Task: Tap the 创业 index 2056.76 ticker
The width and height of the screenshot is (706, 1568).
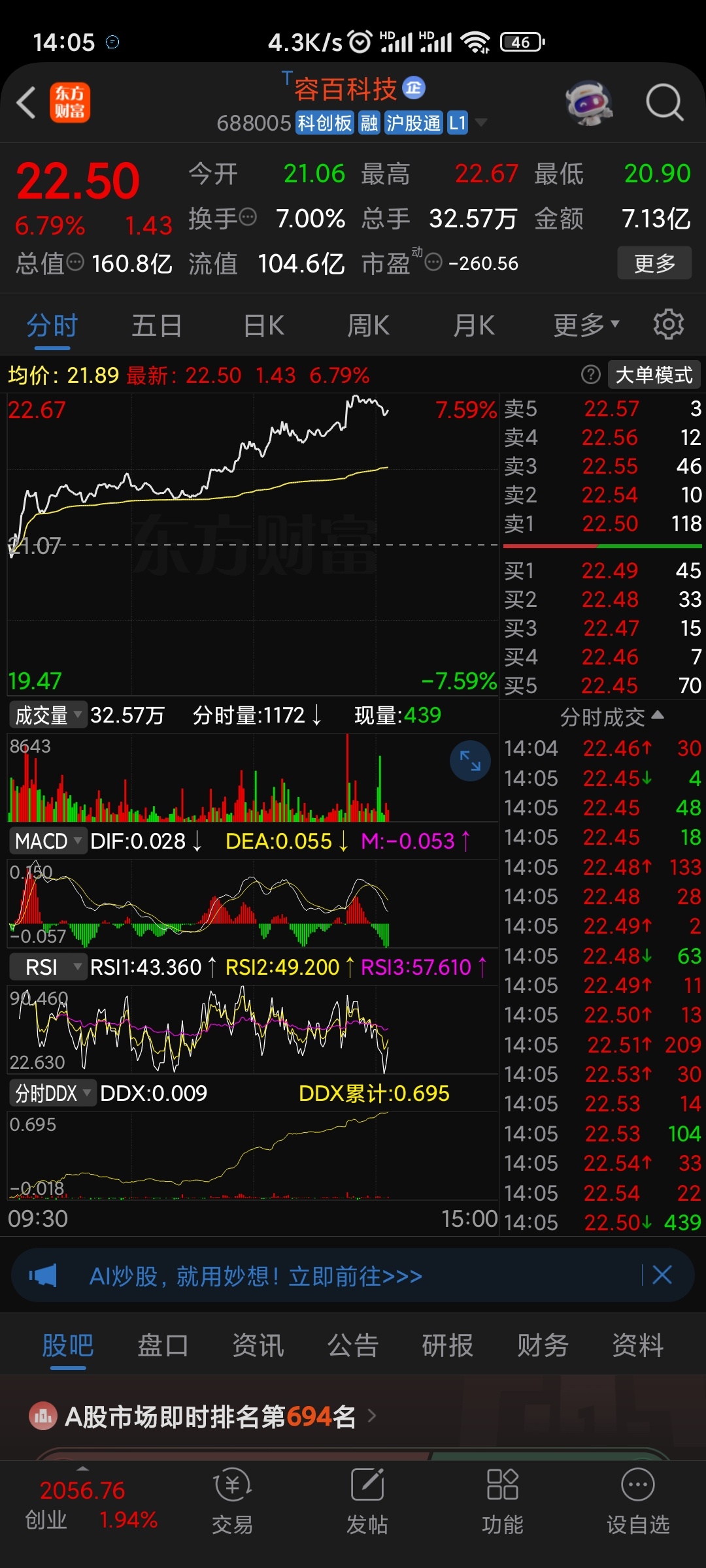Action: point(90,1505)
